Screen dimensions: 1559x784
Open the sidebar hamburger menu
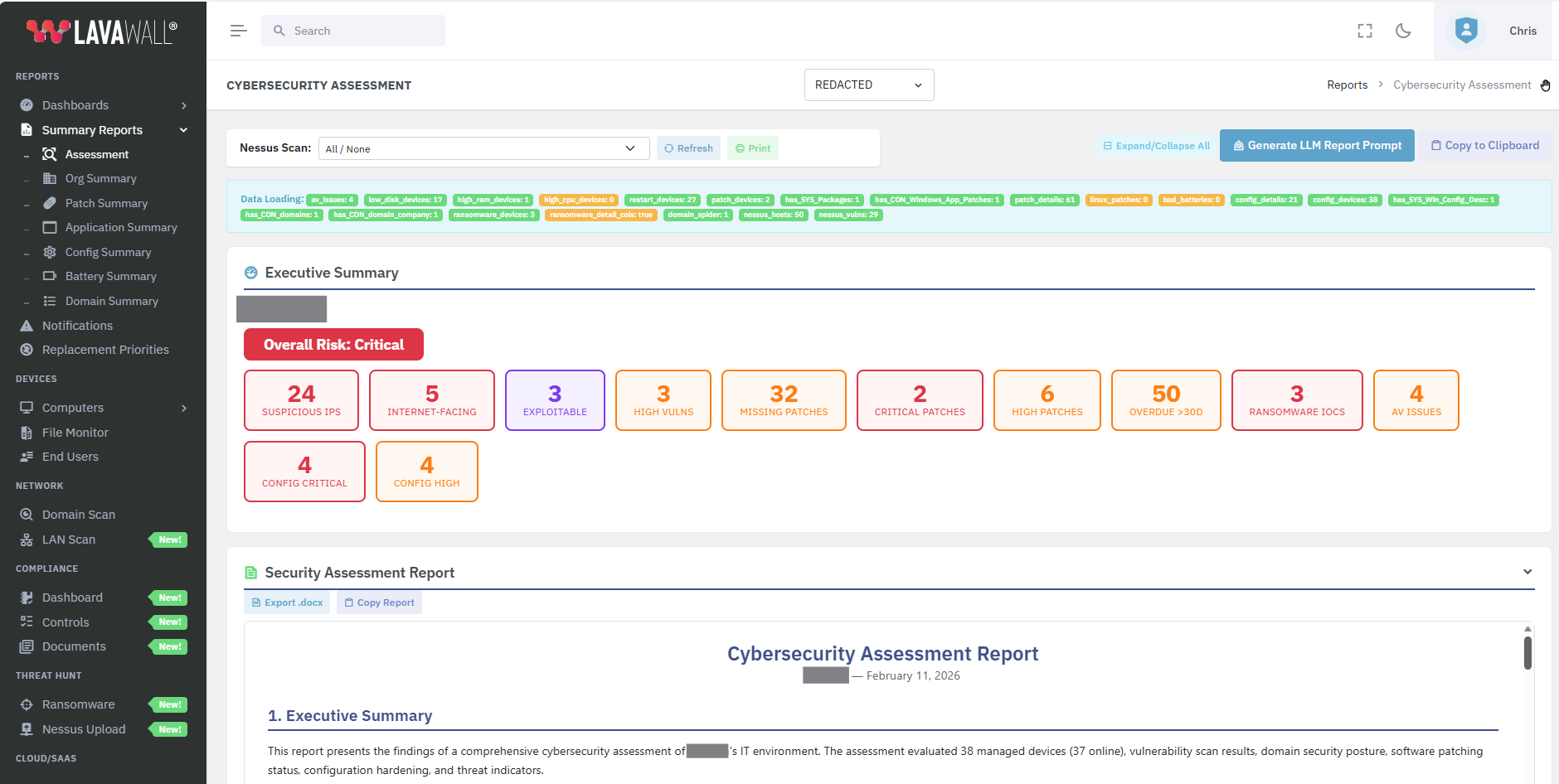(238, 30)
